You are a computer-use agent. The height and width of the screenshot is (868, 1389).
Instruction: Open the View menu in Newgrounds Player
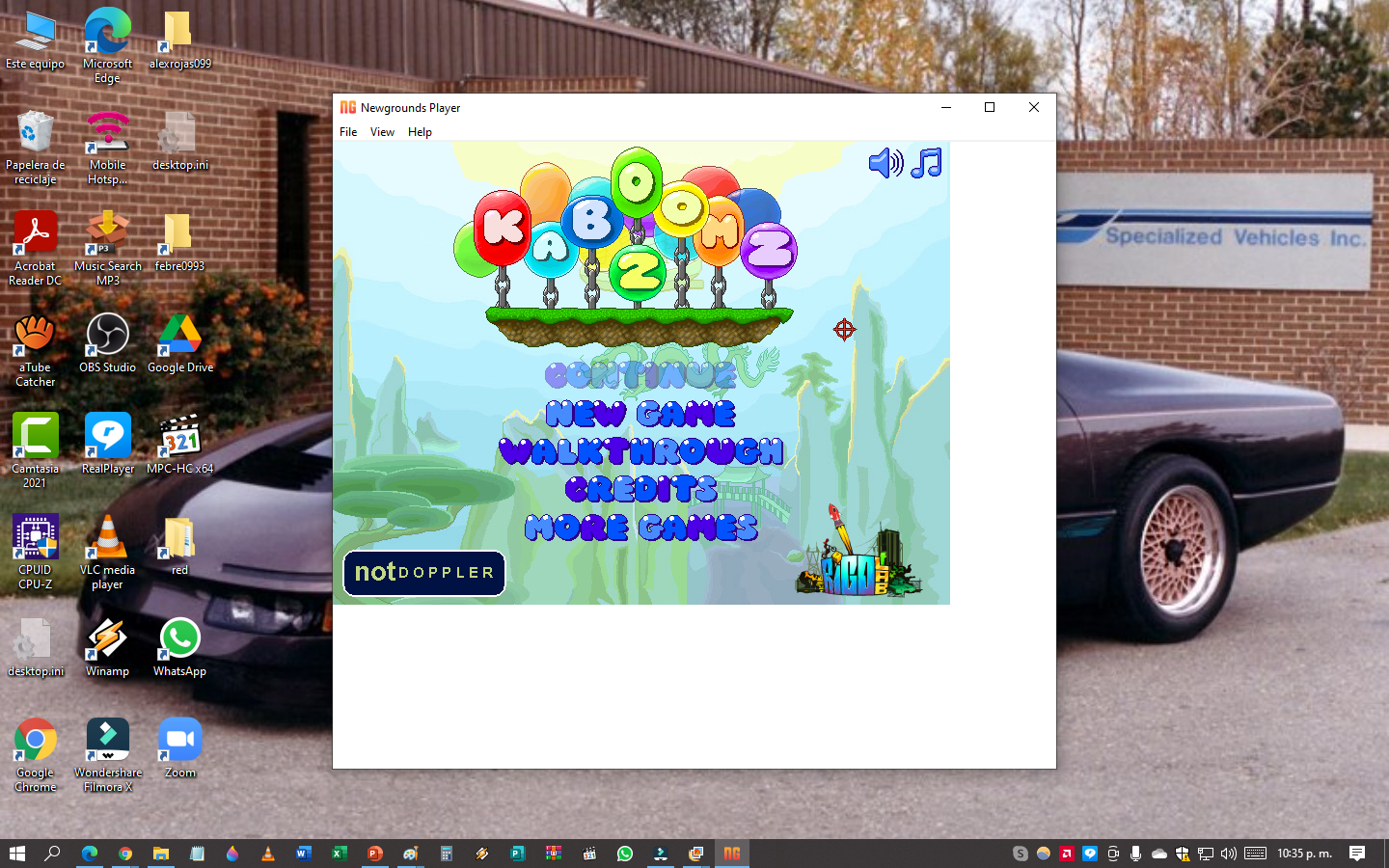(382, 132)
